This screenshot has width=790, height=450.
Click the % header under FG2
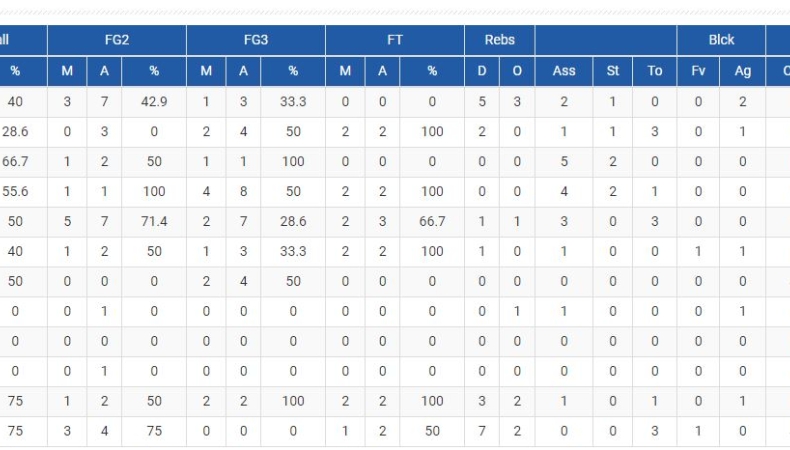pyautogui.click(x=154, y=71)
